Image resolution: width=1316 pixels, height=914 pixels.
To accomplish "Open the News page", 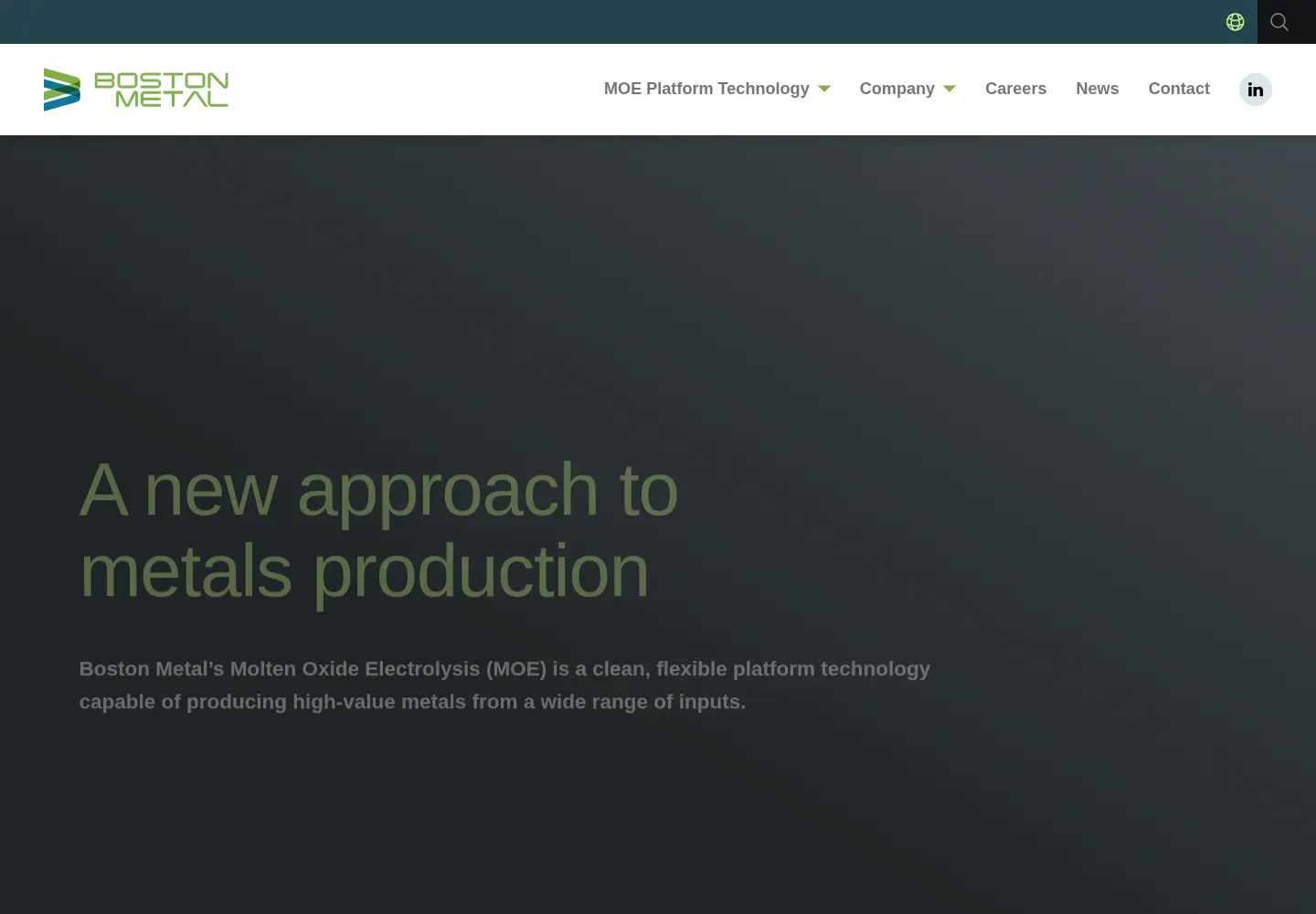I will (1097, 89).
